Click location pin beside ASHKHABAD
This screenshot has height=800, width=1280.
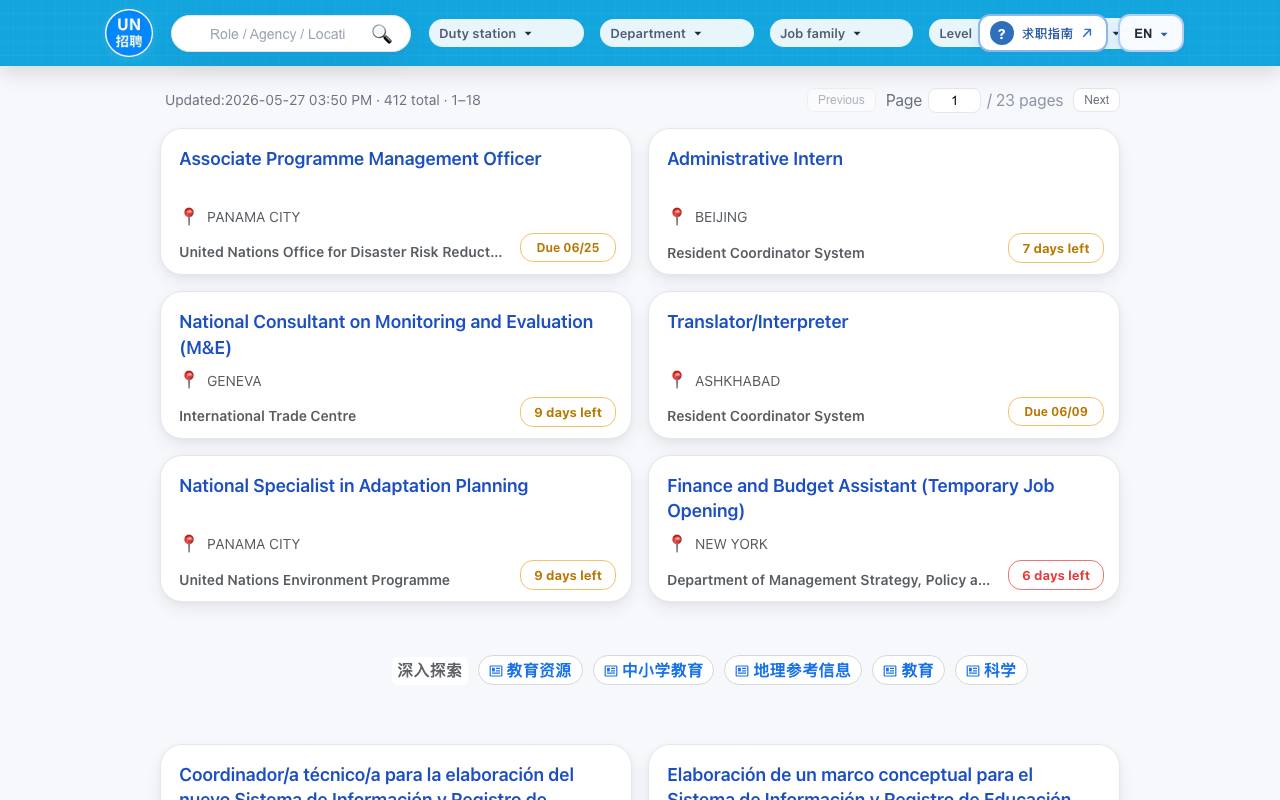pyautogui.click(x=677, y=380)
